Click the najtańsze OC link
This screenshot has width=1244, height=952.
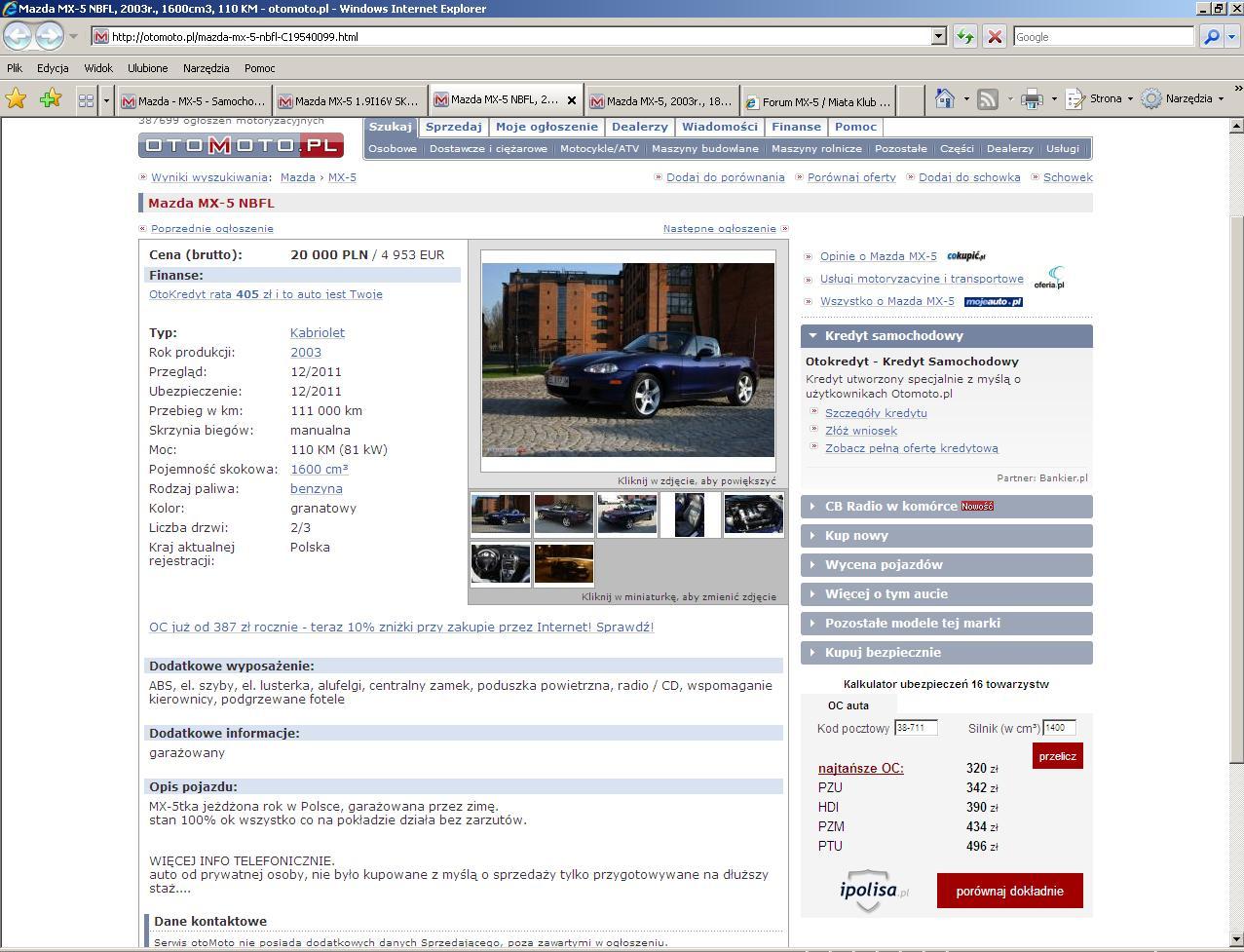click(861, 768)
